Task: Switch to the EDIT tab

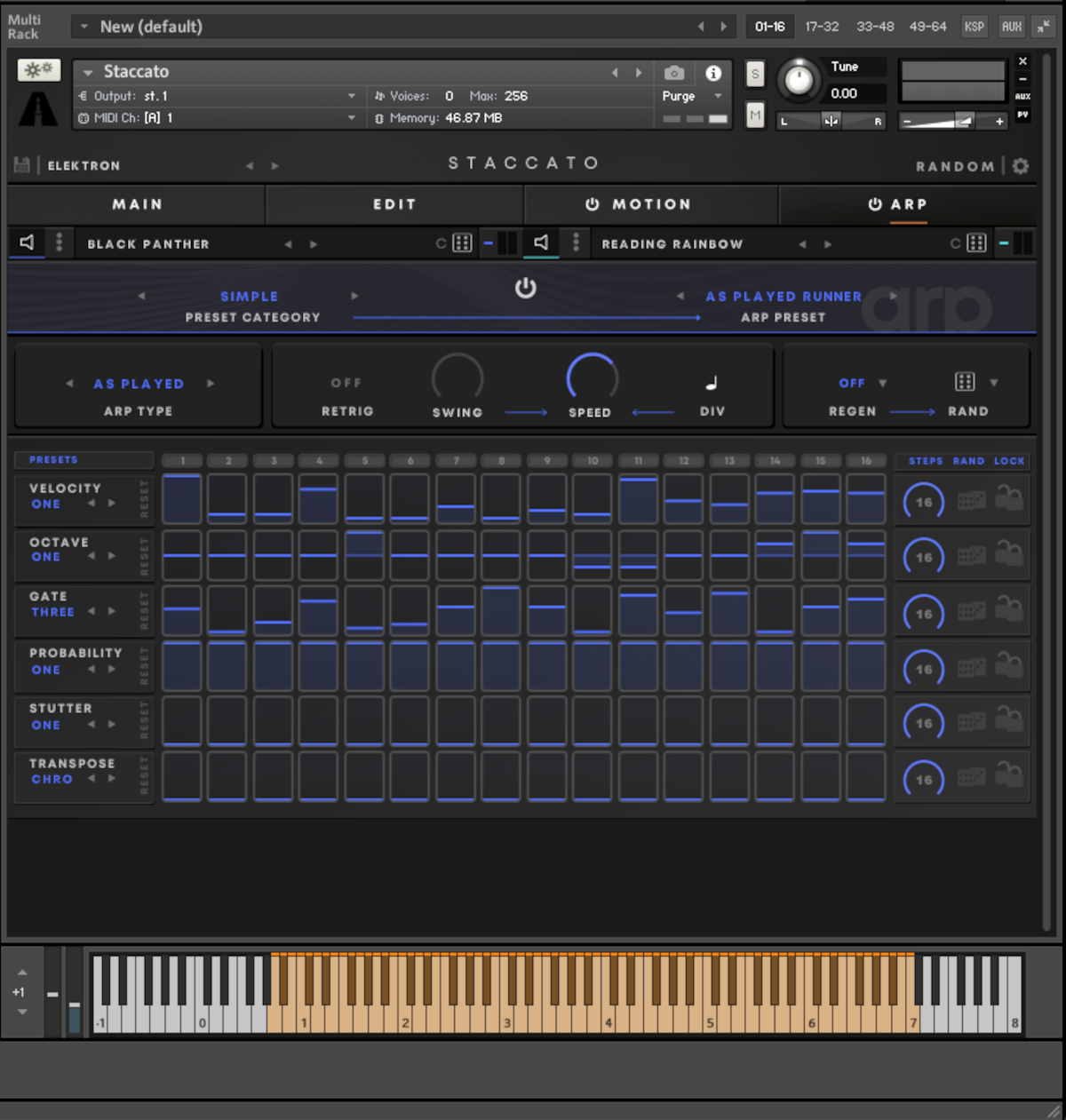Action: 394,204
